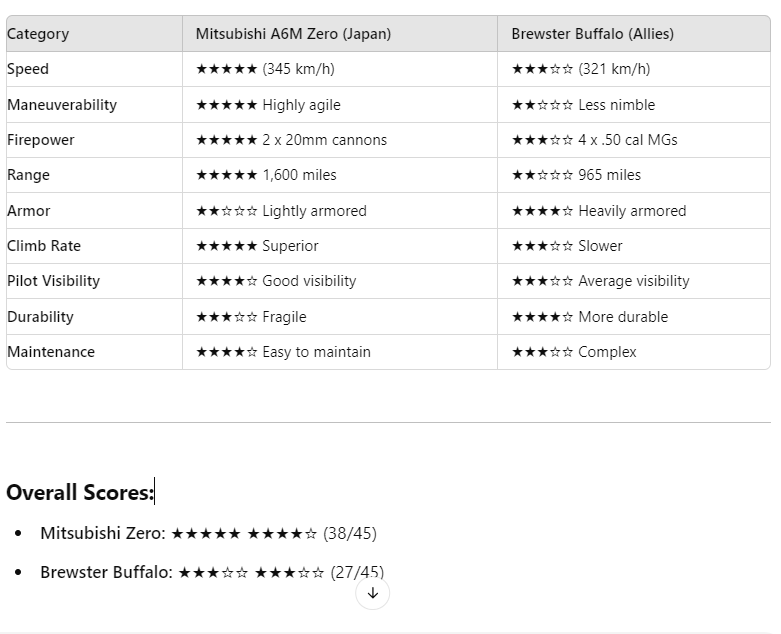
Task: Click the 'Easy to maintain' cell
Action: 340,352
